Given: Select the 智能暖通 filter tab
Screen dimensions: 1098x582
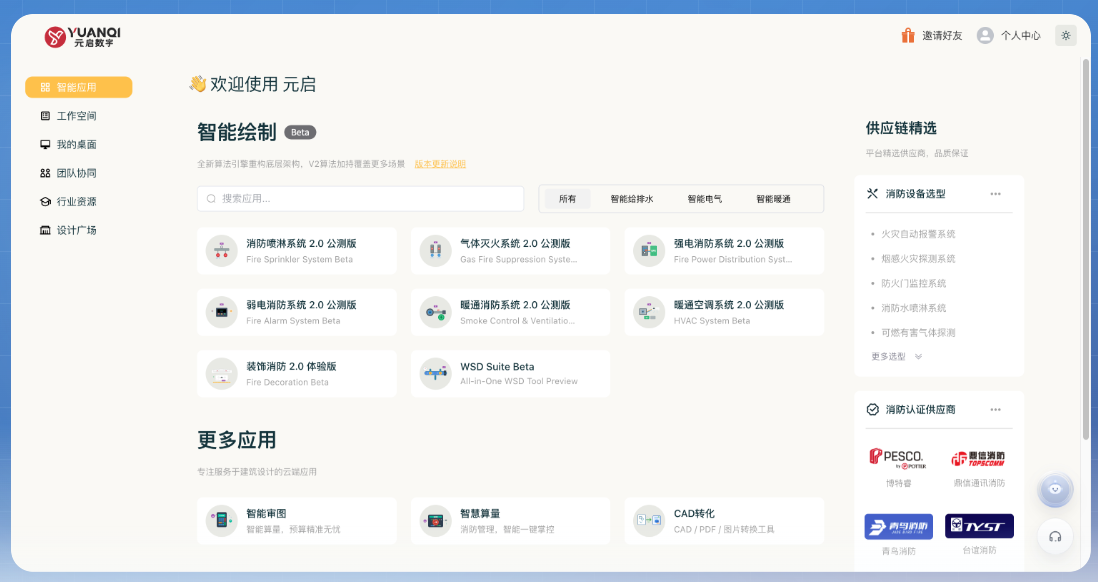Looking at the screenshot, I should tap(773, 199).
